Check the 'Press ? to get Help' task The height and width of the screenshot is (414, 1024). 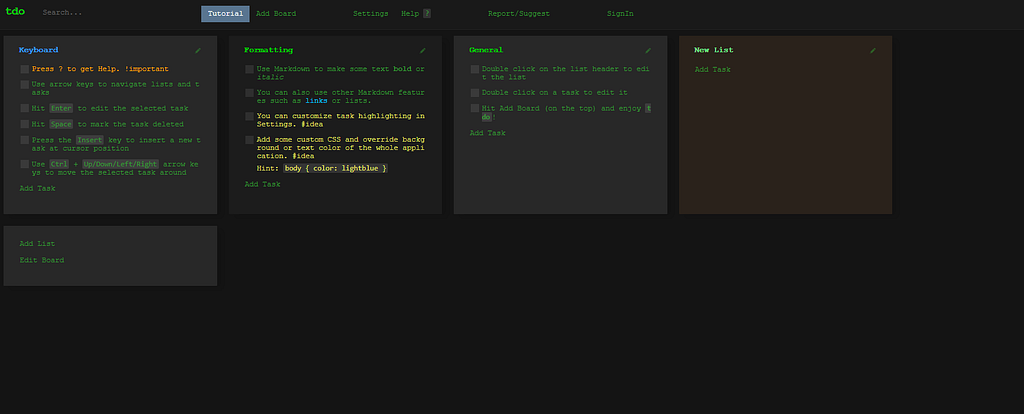tap(24, 69)
